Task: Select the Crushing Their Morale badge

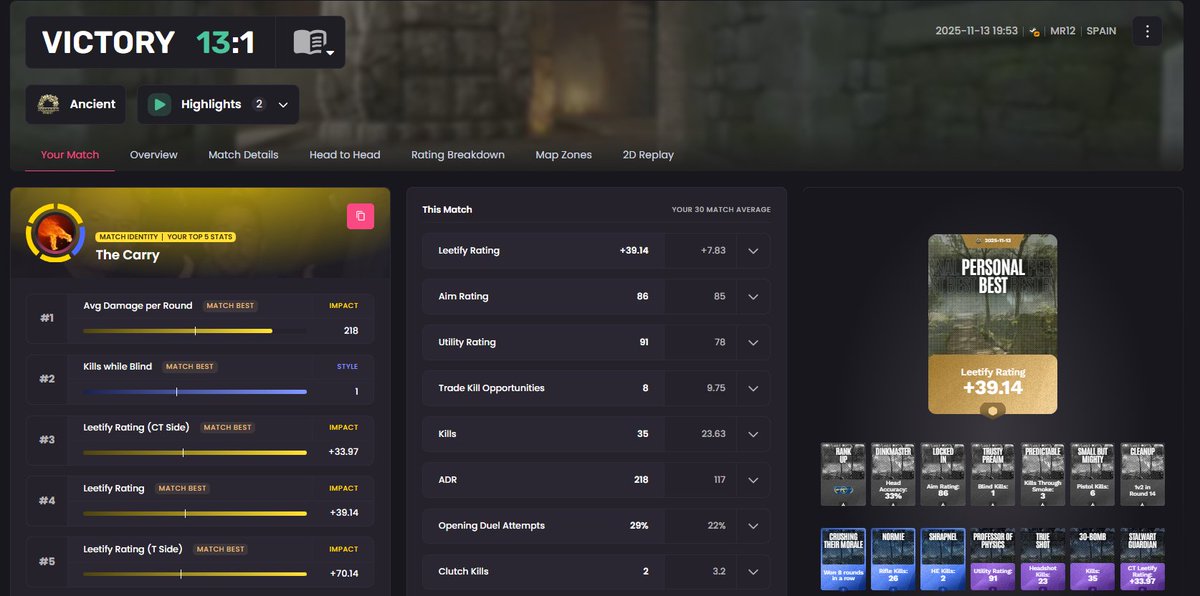Action: coord(842,559)
